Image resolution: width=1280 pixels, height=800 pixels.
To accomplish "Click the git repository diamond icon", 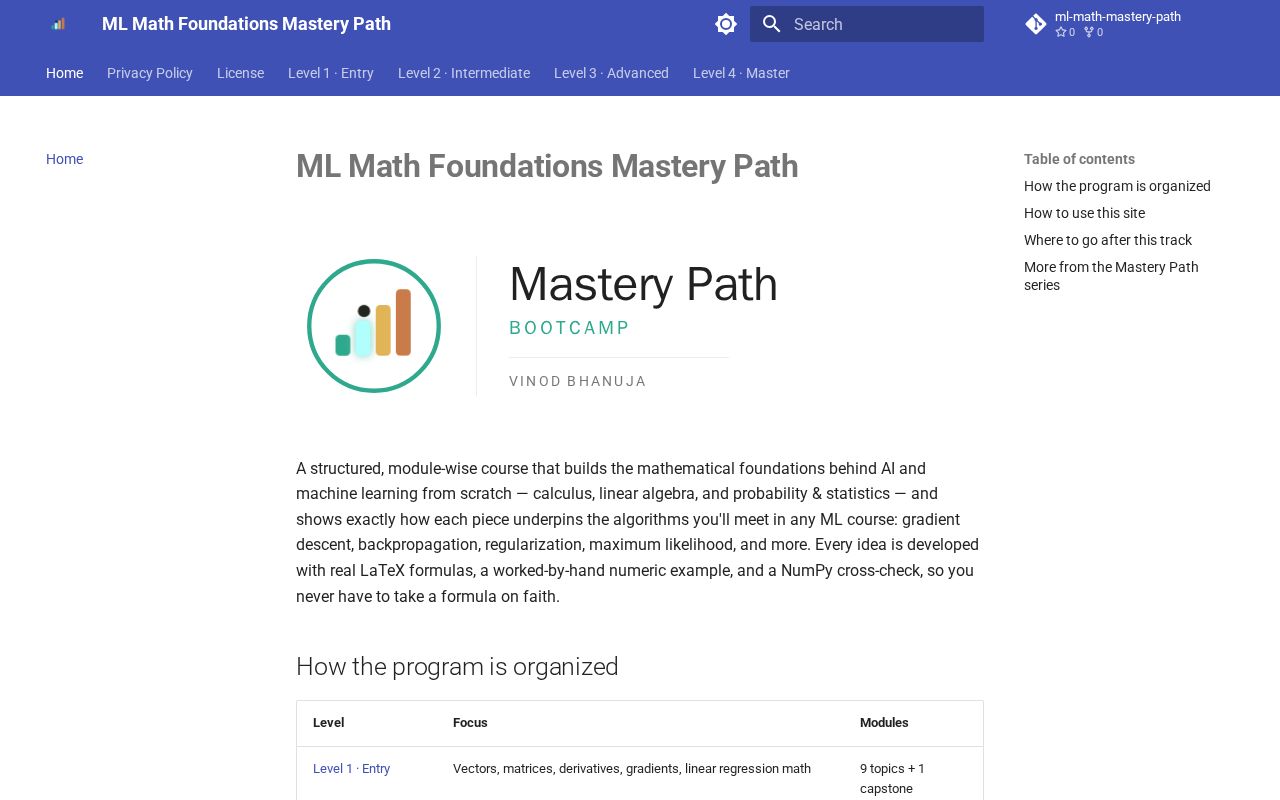I will pos(1036,24).
